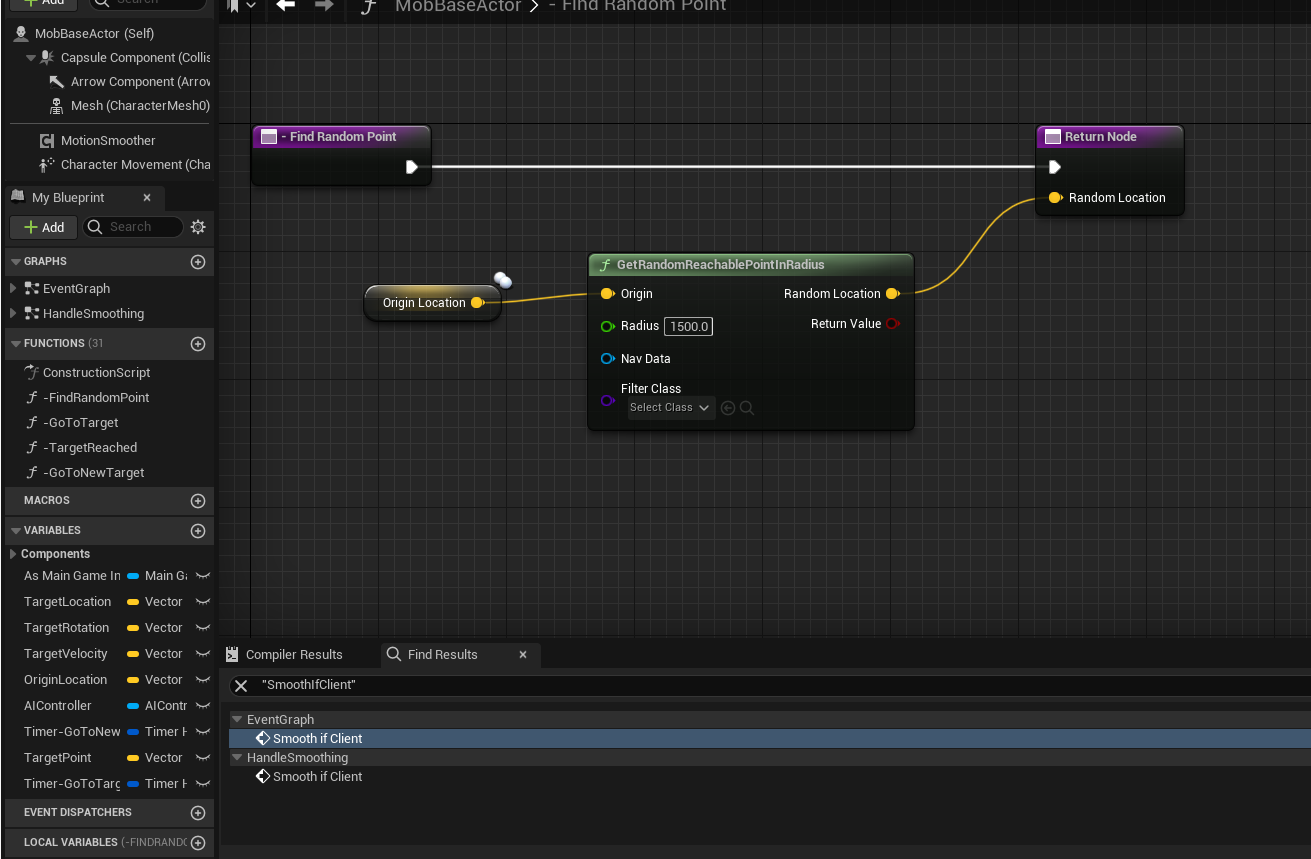The width and height of the screenshot is (1311, 859).
Task: Add a new variable with plus icon
Action: tap(198, 530)
